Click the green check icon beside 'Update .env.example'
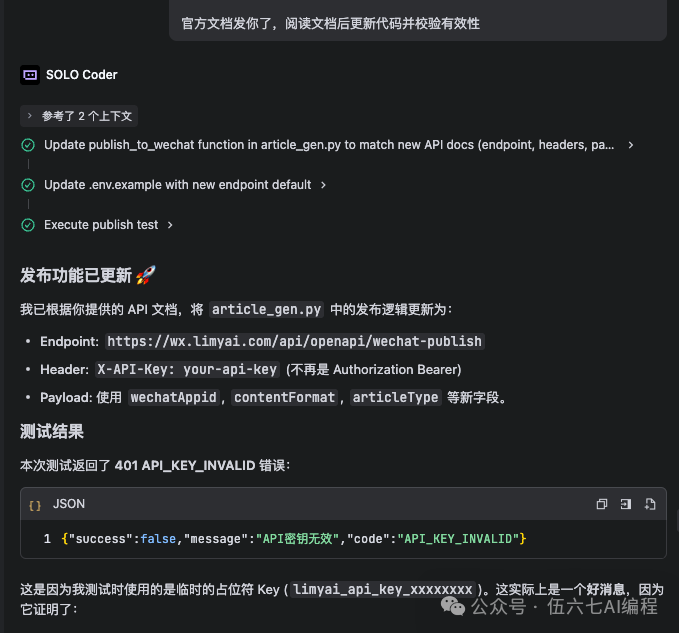 [x=28, y=185]
